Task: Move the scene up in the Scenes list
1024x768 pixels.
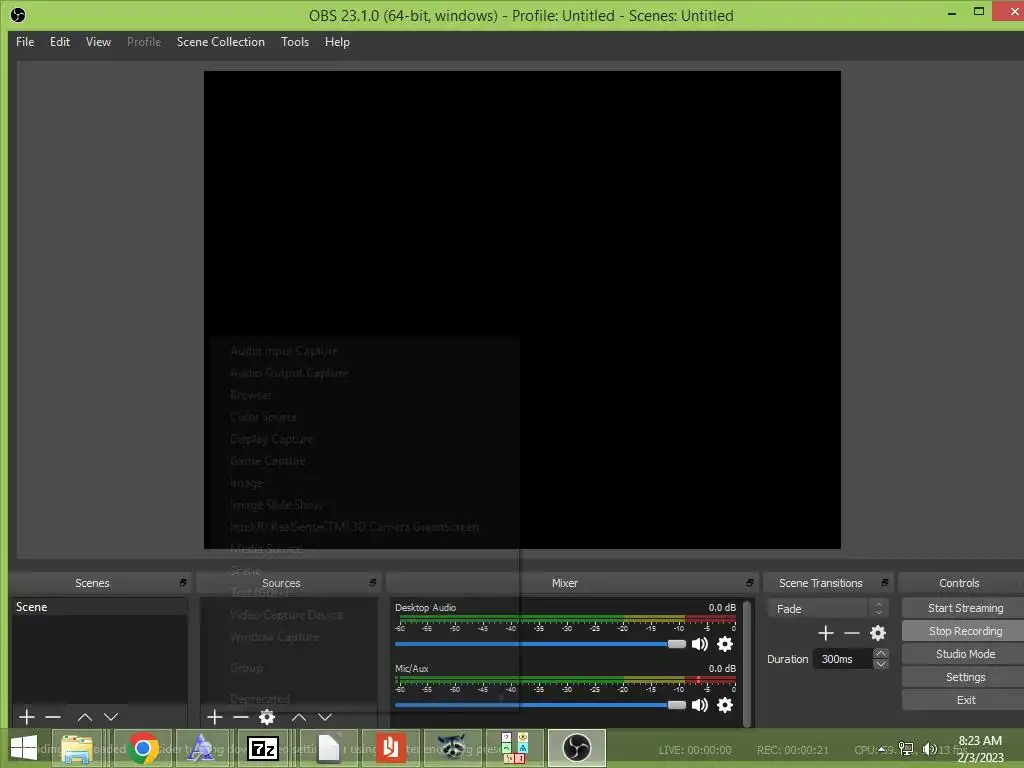Action: click(x=85, y=717)
